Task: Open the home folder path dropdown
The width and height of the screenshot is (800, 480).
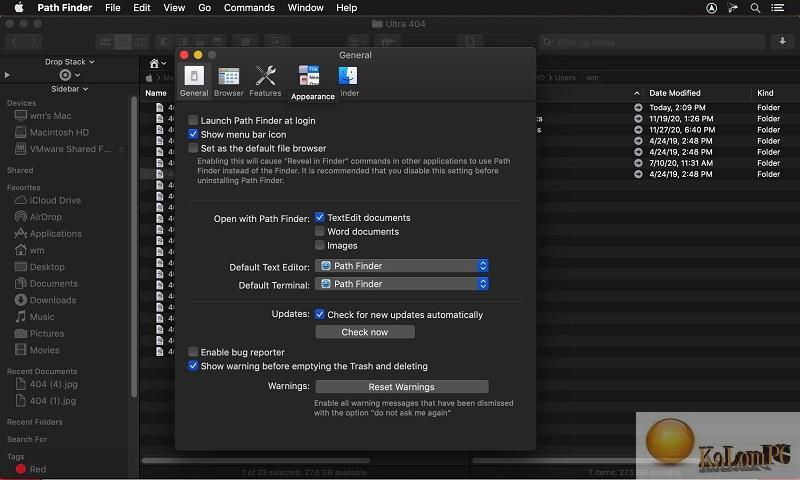Action: coord(158,63)
